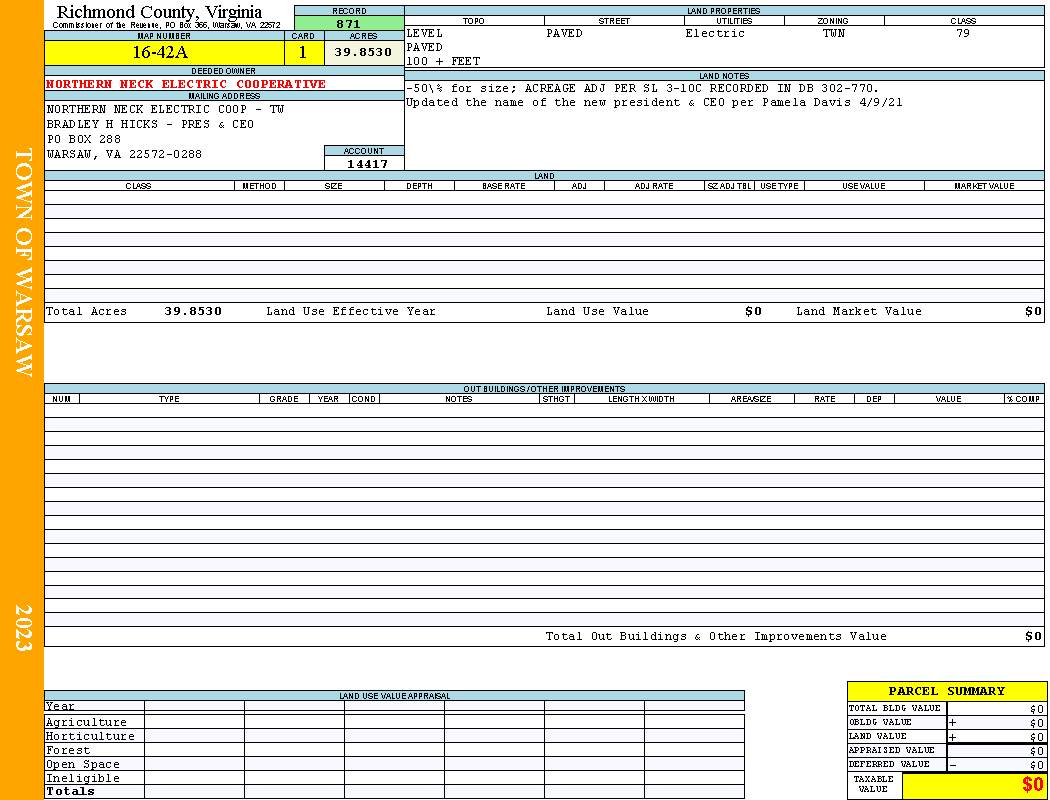Click the USE VALUE column header
1050x800 pixels.
863,186
